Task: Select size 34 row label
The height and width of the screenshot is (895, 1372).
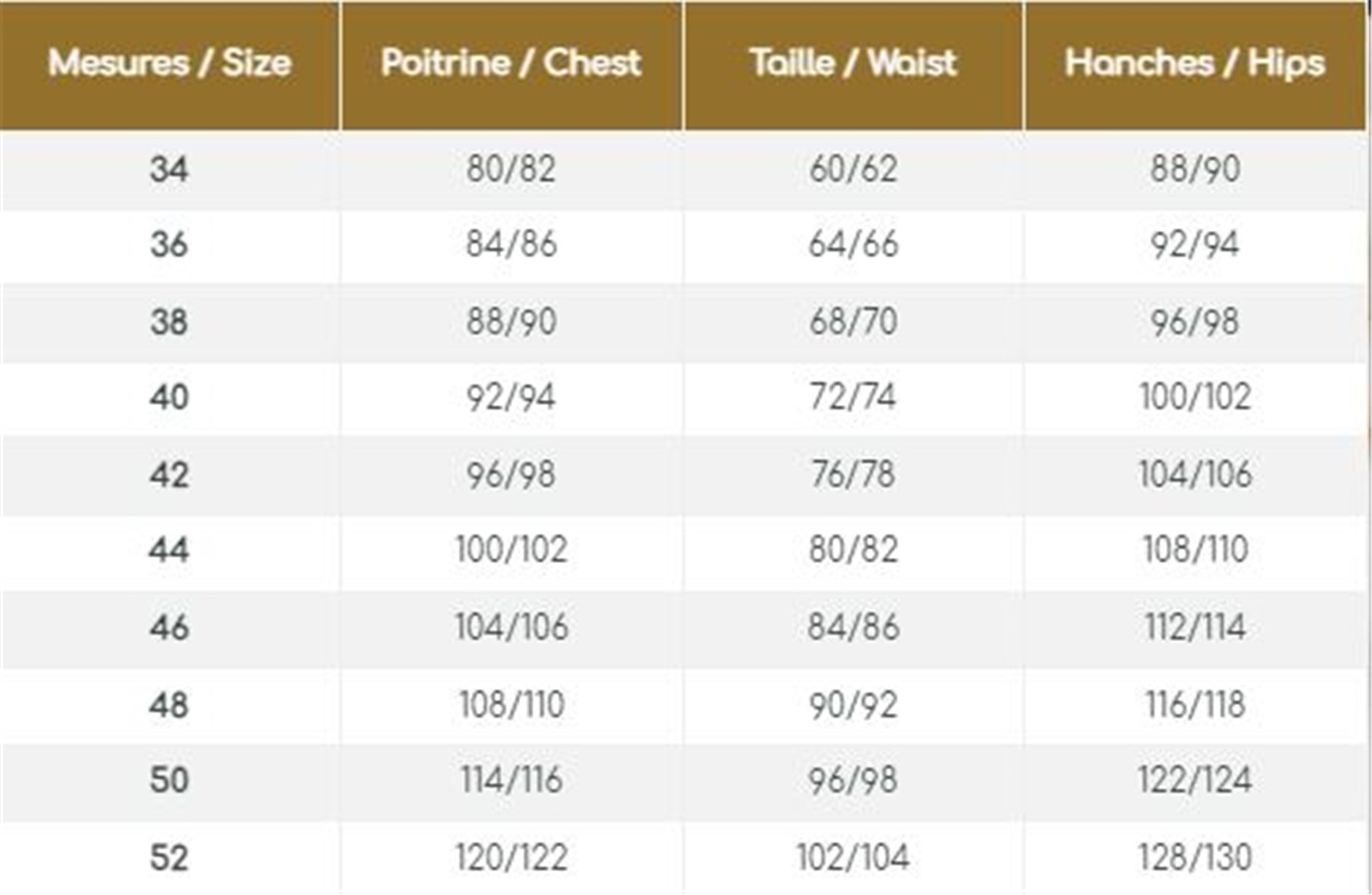Action: (169, 169)
